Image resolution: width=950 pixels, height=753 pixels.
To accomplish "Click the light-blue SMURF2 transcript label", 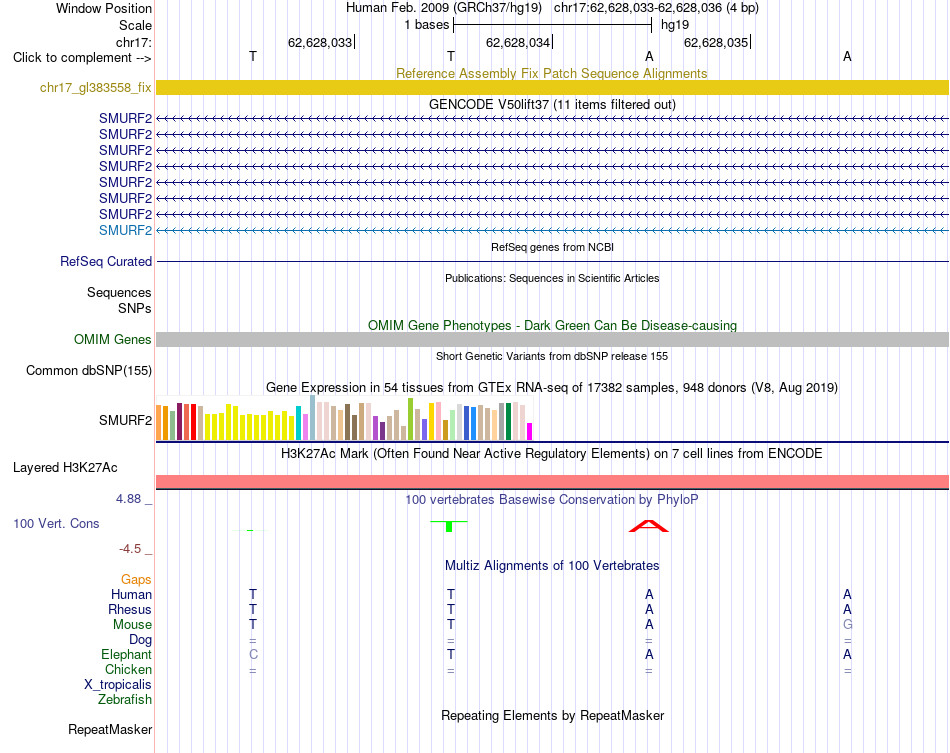I will [125, 230].
